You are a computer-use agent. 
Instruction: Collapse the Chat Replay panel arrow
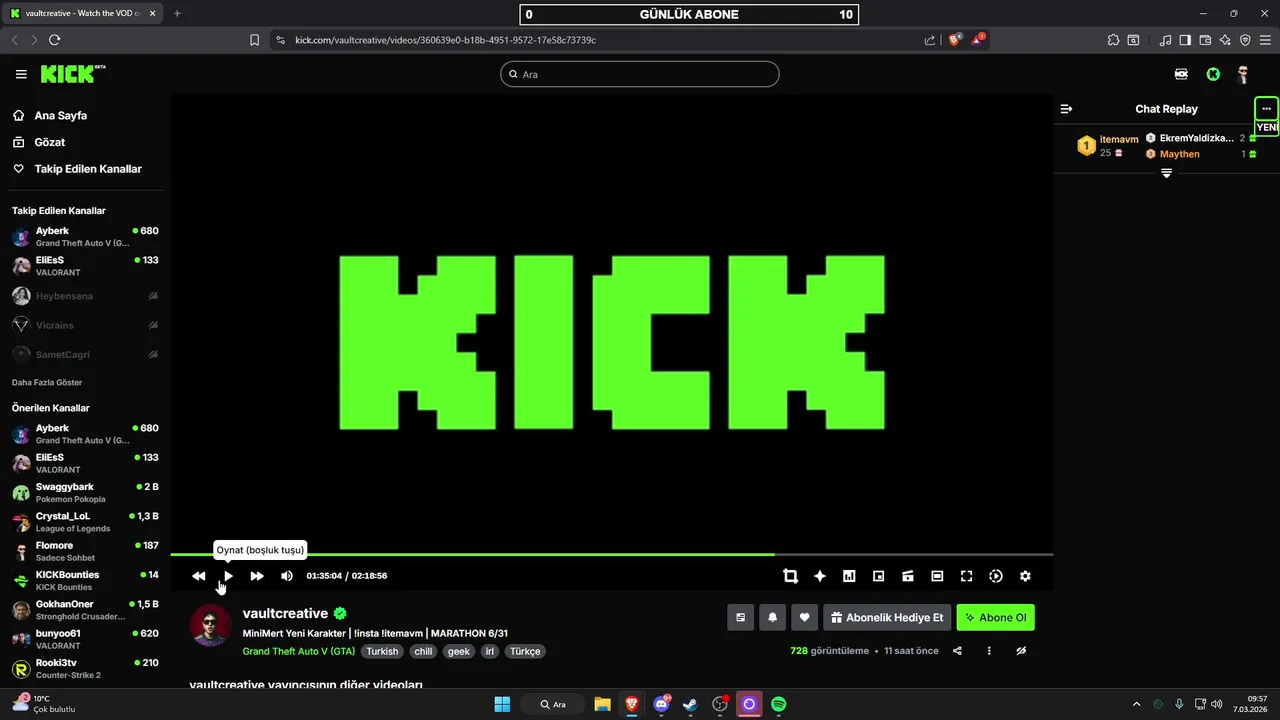coord(1066,109)
